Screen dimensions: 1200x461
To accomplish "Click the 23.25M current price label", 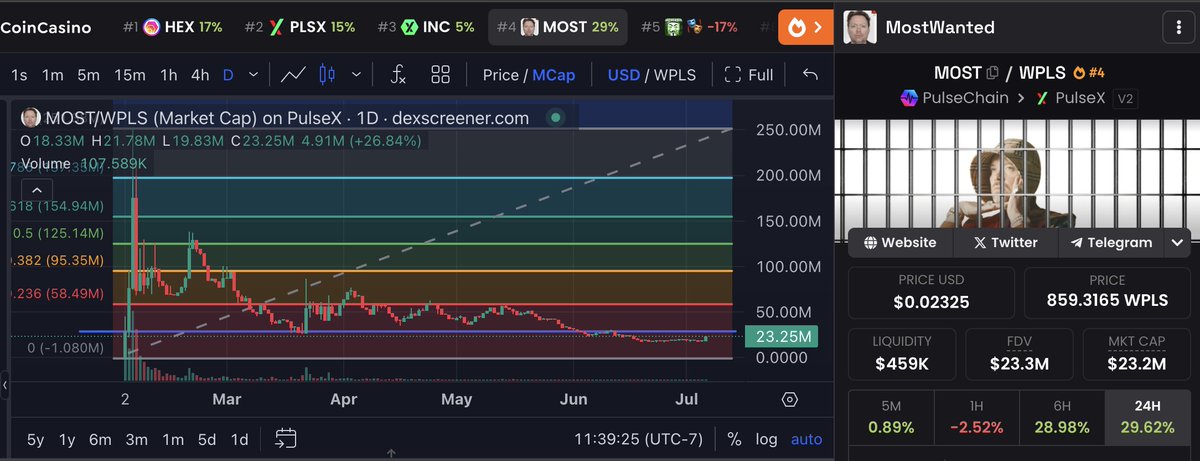I will 780,337.
